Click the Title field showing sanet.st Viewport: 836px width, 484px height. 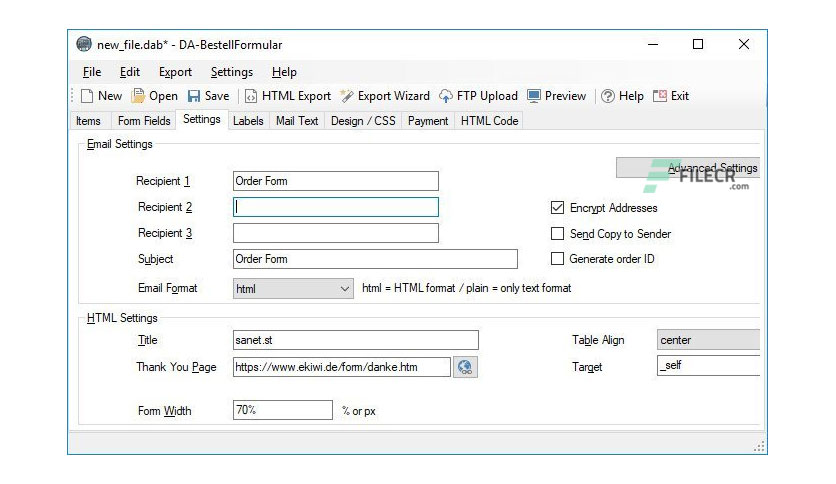click(x=356, y=340)
